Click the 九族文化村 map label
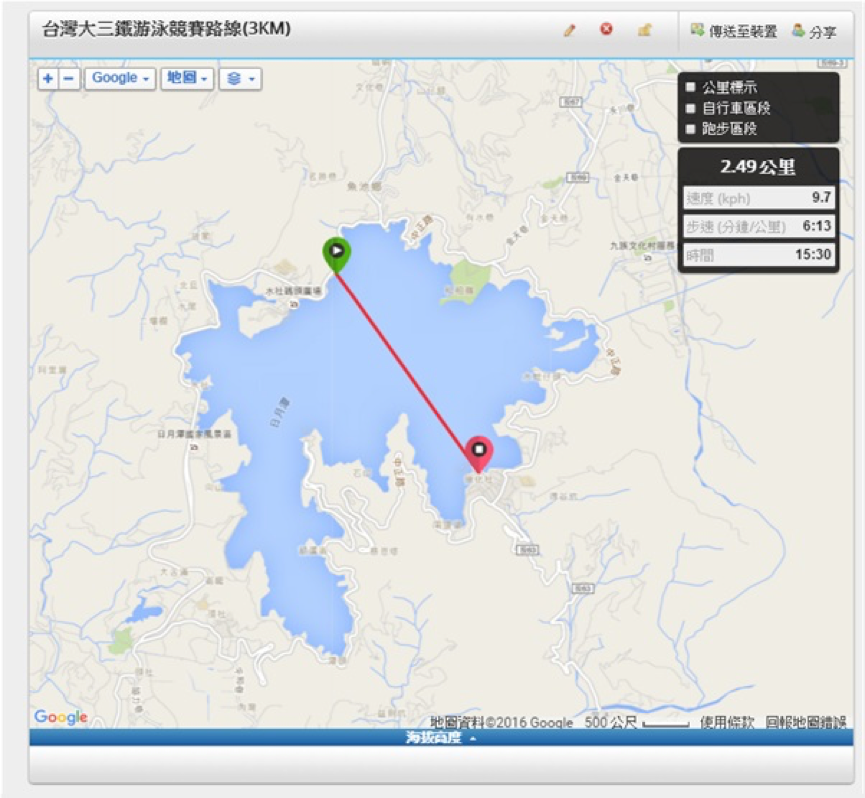Viewport: 865px width, 798px height. coord(642,245)
